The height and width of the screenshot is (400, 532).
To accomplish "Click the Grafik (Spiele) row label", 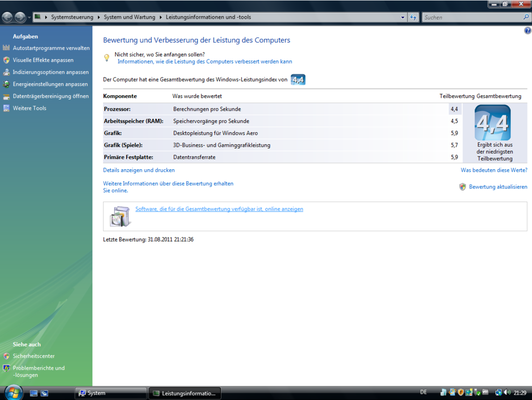I will (123, 145).
